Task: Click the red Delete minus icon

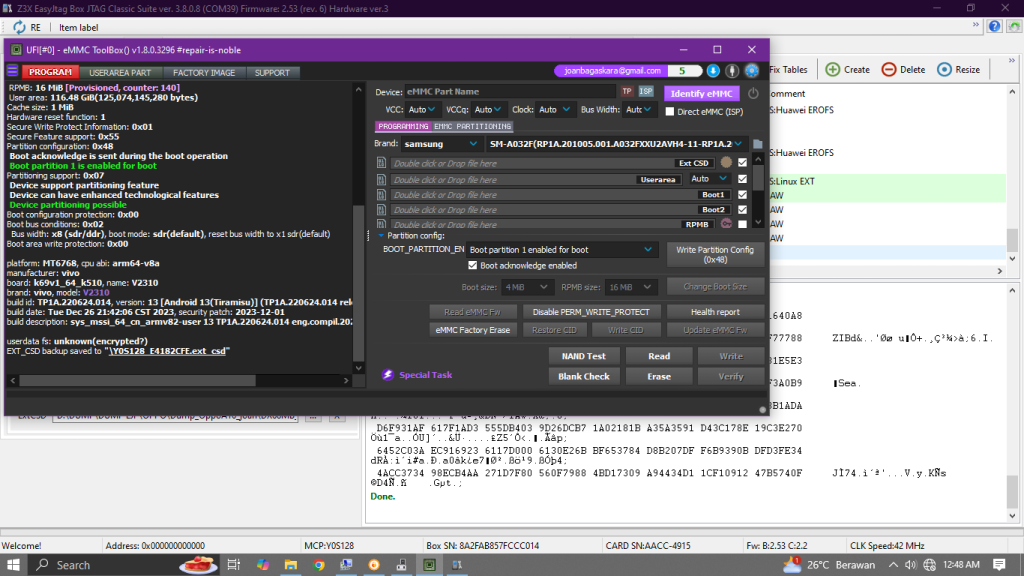Action: click(x=889, y=69)
